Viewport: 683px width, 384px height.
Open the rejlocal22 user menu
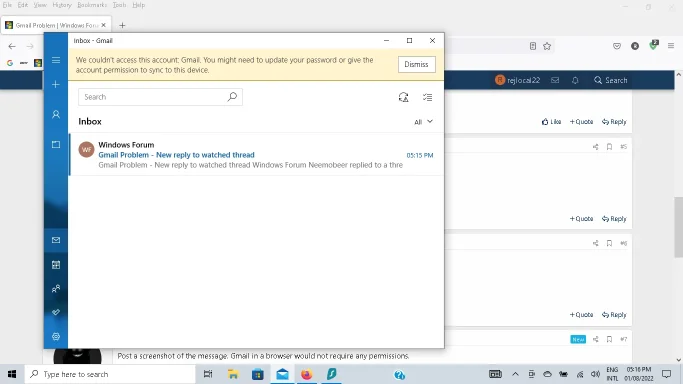[x=517, y=80]
